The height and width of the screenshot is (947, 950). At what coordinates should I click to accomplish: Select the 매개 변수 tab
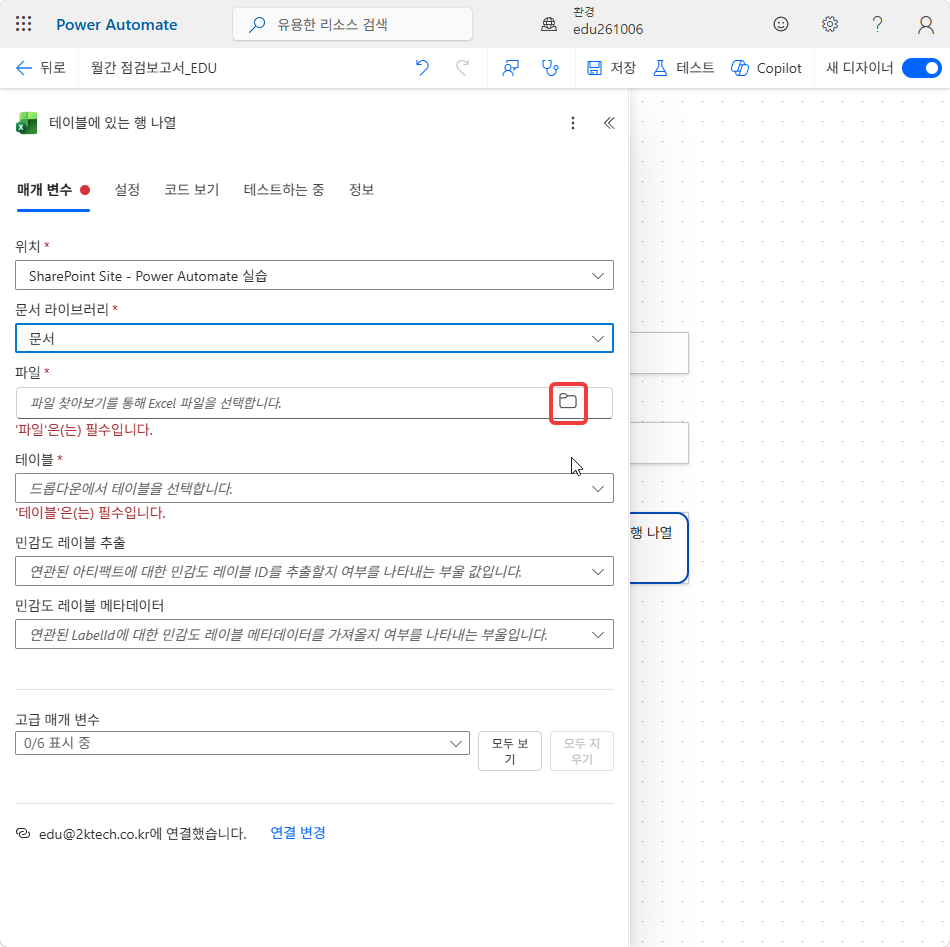53,190
